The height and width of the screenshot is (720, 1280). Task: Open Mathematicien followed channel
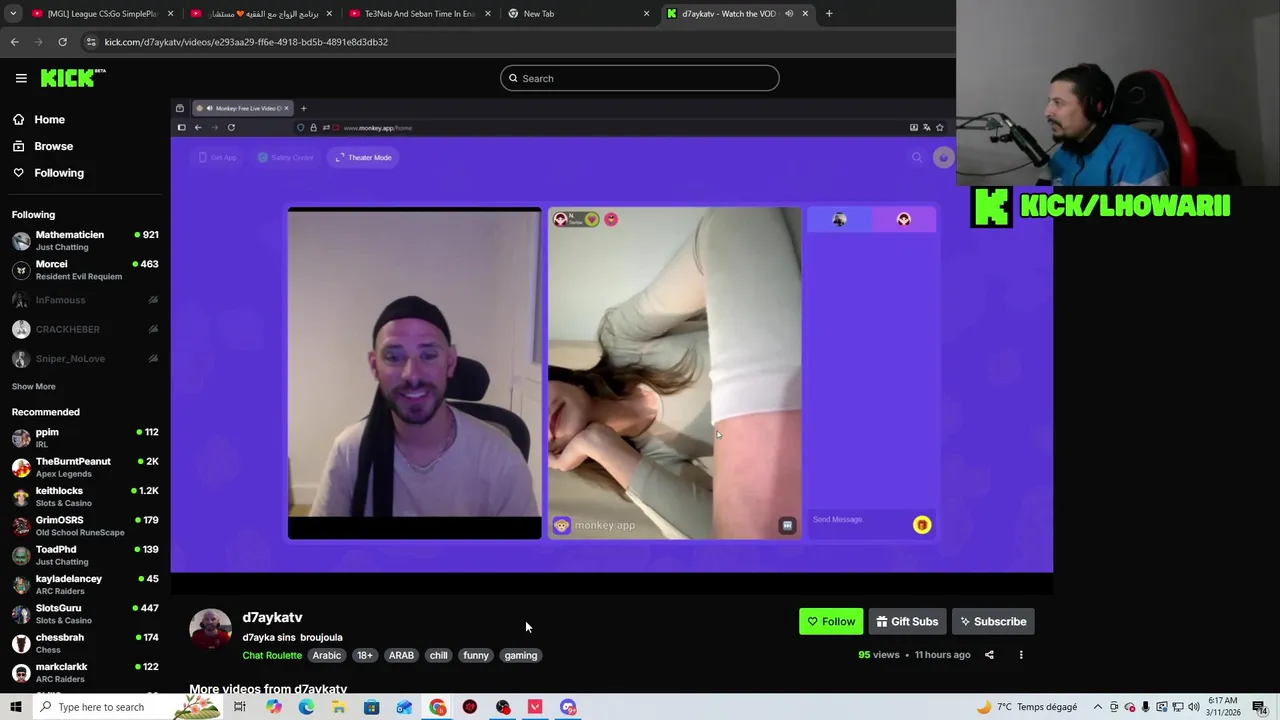click(85, 241)
